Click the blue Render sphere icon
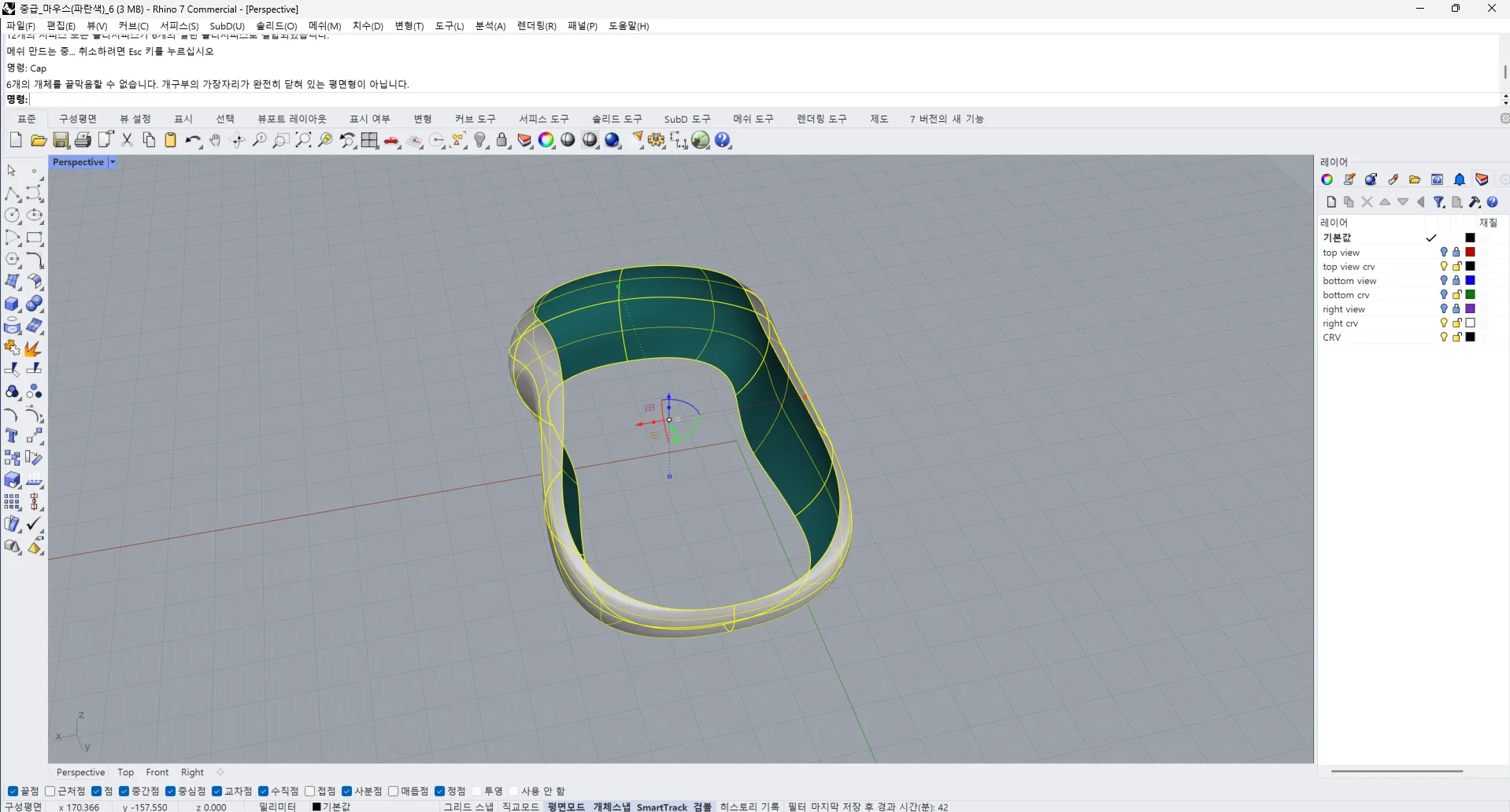The image size is (1510, 812). point(613,140)
